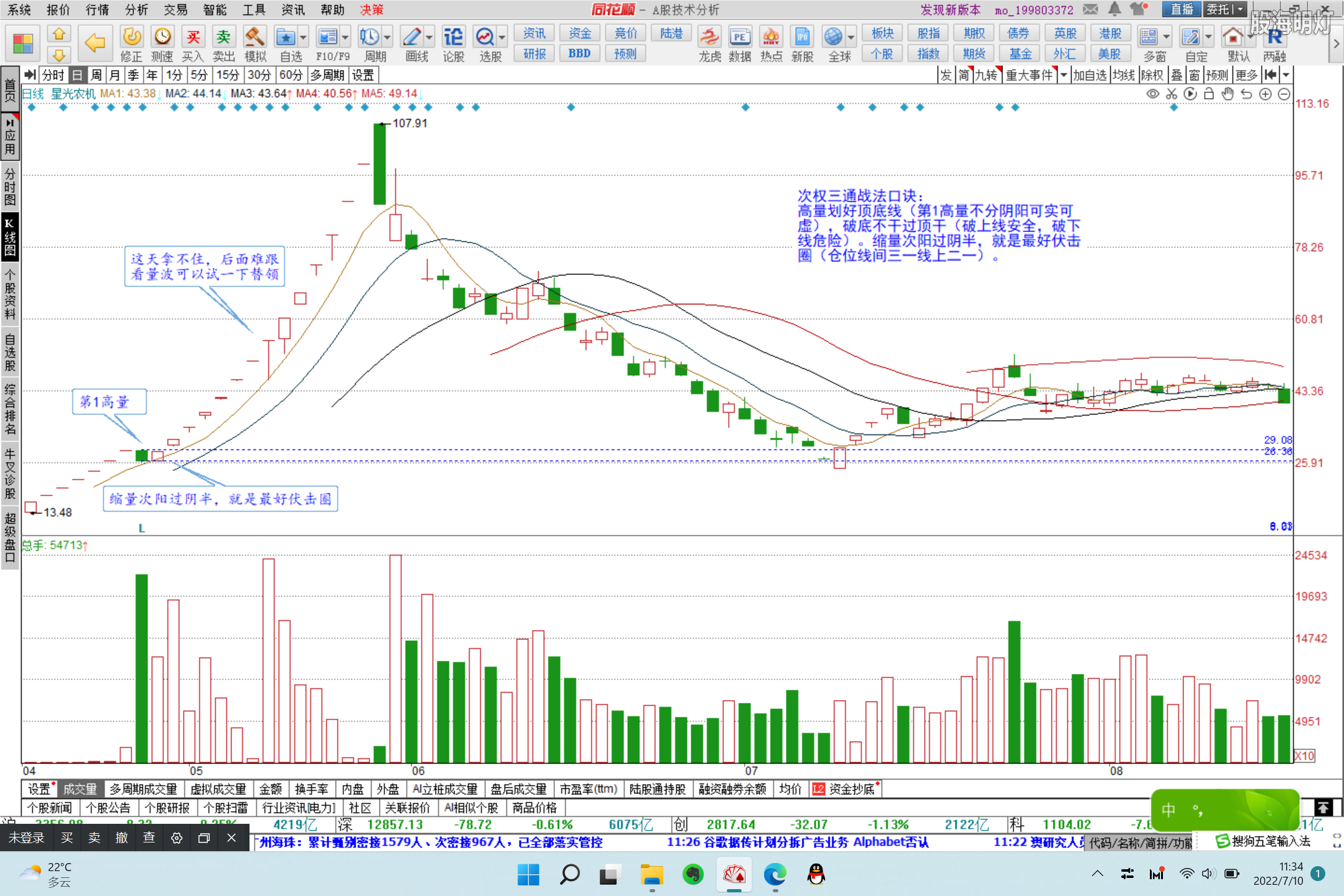This screenshot has height=896, width=1344.
Task: Toggle the eye visibility icon above chart
Action: point(1153,94)
